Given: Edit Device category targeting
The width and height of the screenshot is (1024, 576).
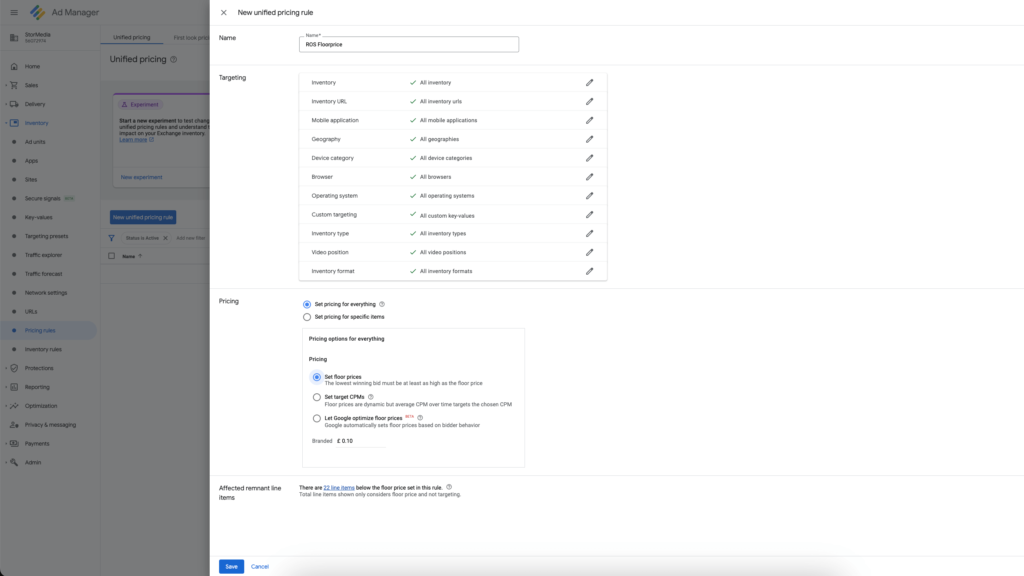Looking at the screenshot, I should click(589, 158).
